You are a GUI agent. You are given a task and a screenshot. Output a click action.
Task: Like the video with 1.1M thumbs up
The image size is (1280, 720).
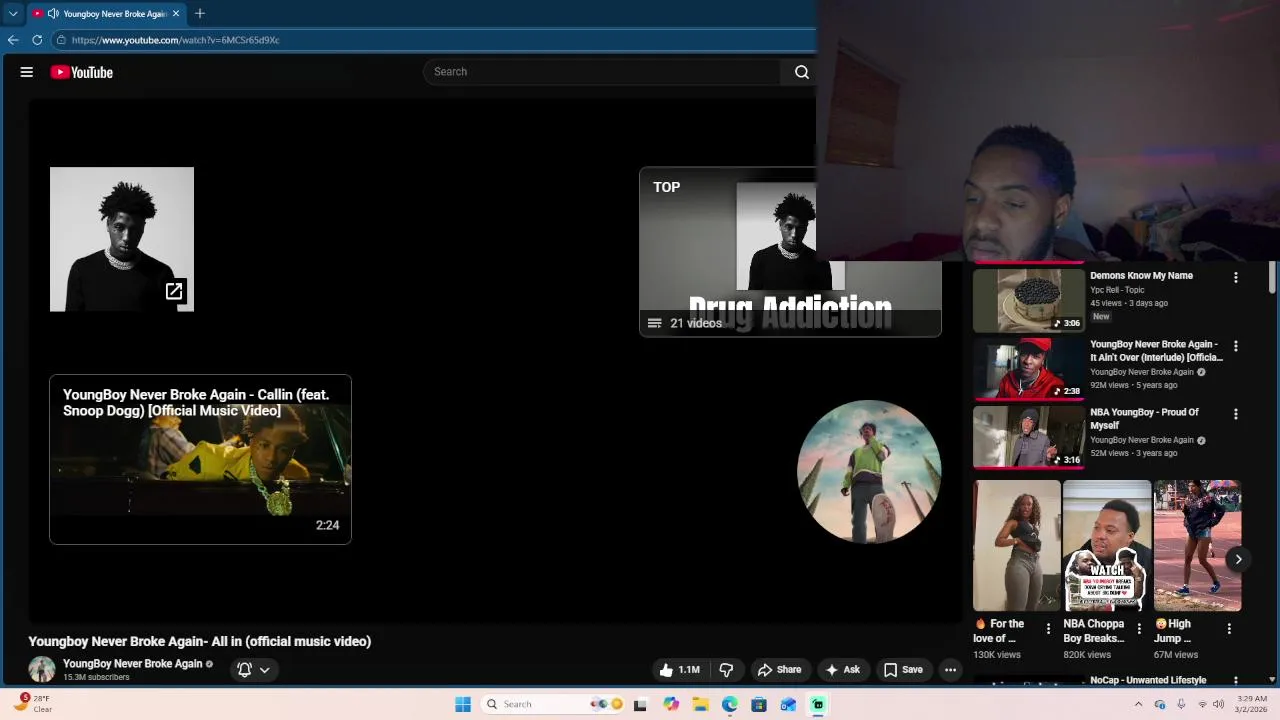678,670
